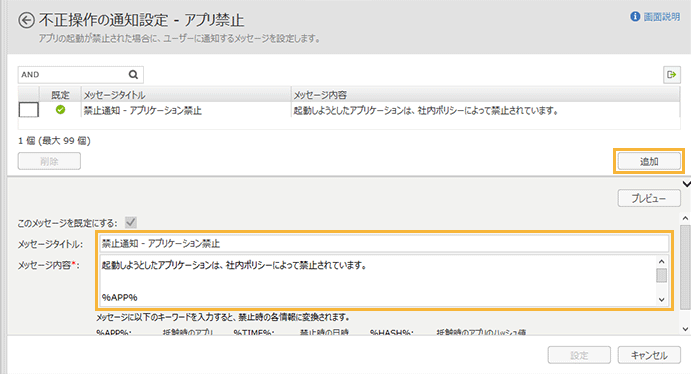691x374 pixels.
Task: Sort by the メッセージ内容 column header
Action: pos(485,95)
